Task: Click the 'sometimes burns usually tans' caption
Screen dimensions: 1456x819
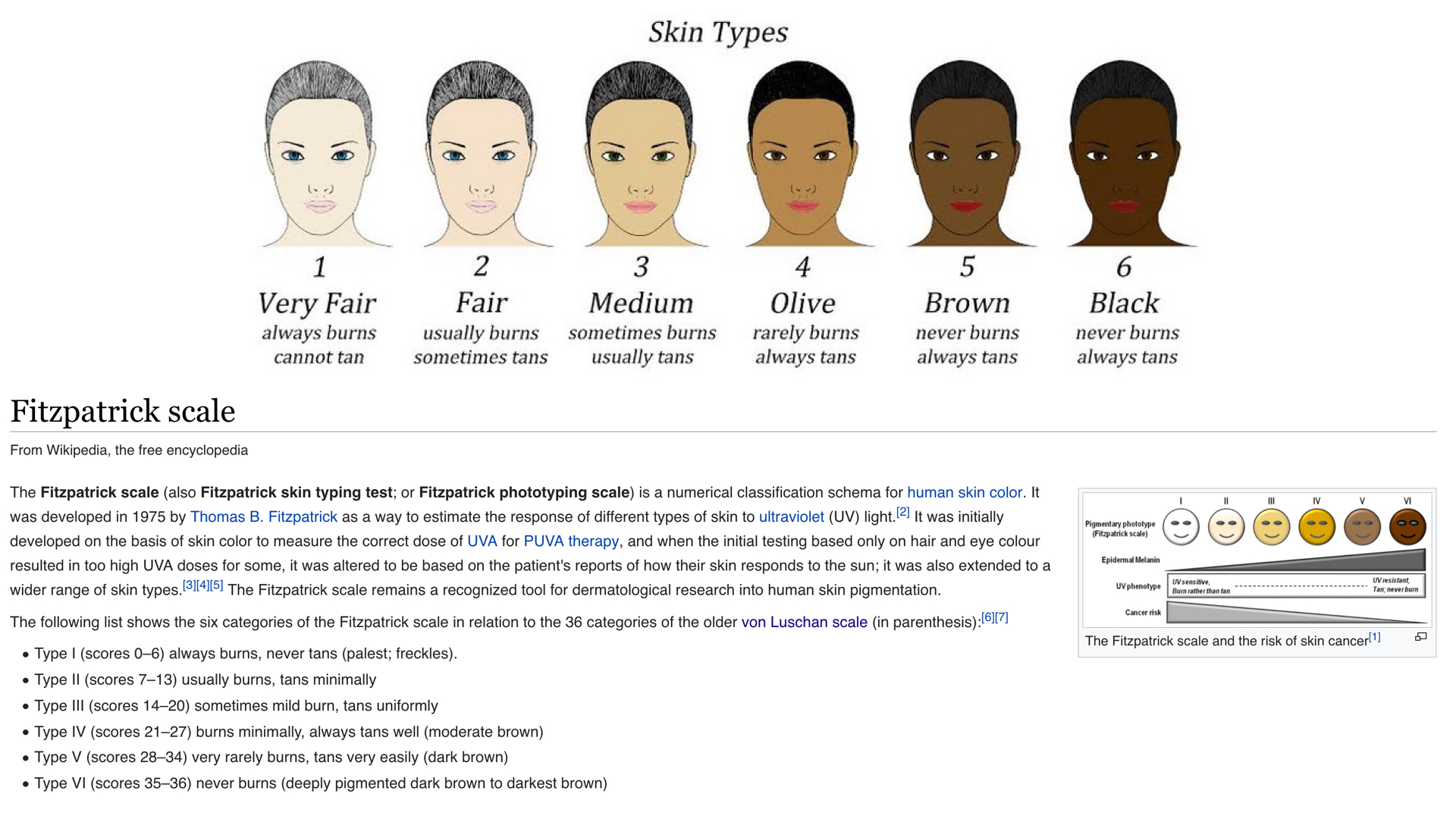Action: [x=642, y=345]
